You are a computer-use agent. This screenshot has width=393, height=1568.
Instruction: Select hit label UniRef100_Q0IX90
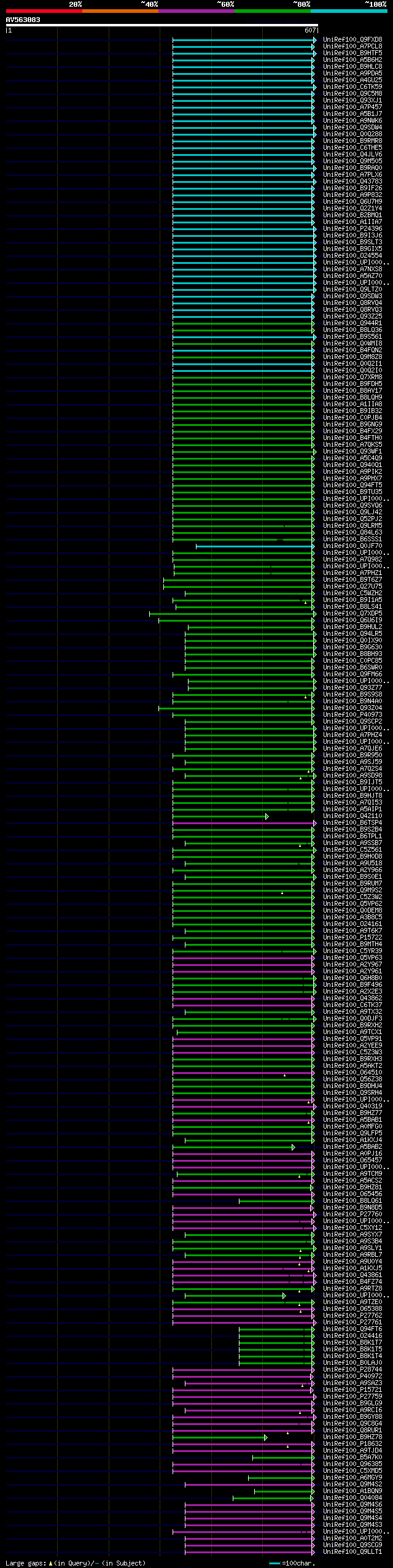[x=352, y=641]
